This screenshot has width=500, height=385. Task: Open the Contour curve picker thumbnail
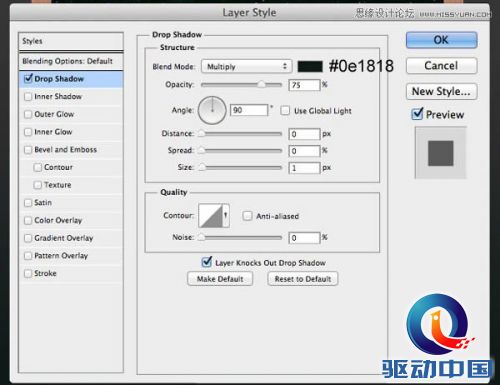[211, 216]
